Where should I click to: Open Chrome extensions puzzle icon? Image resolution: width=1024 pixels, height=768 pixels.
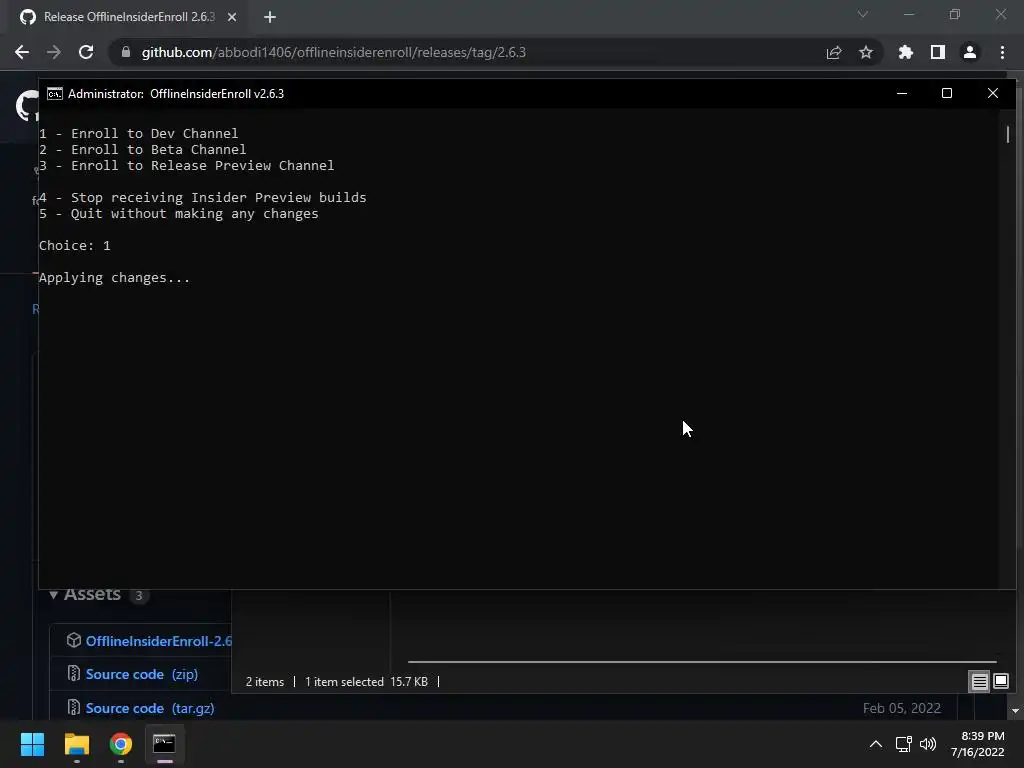click(905, 52)
